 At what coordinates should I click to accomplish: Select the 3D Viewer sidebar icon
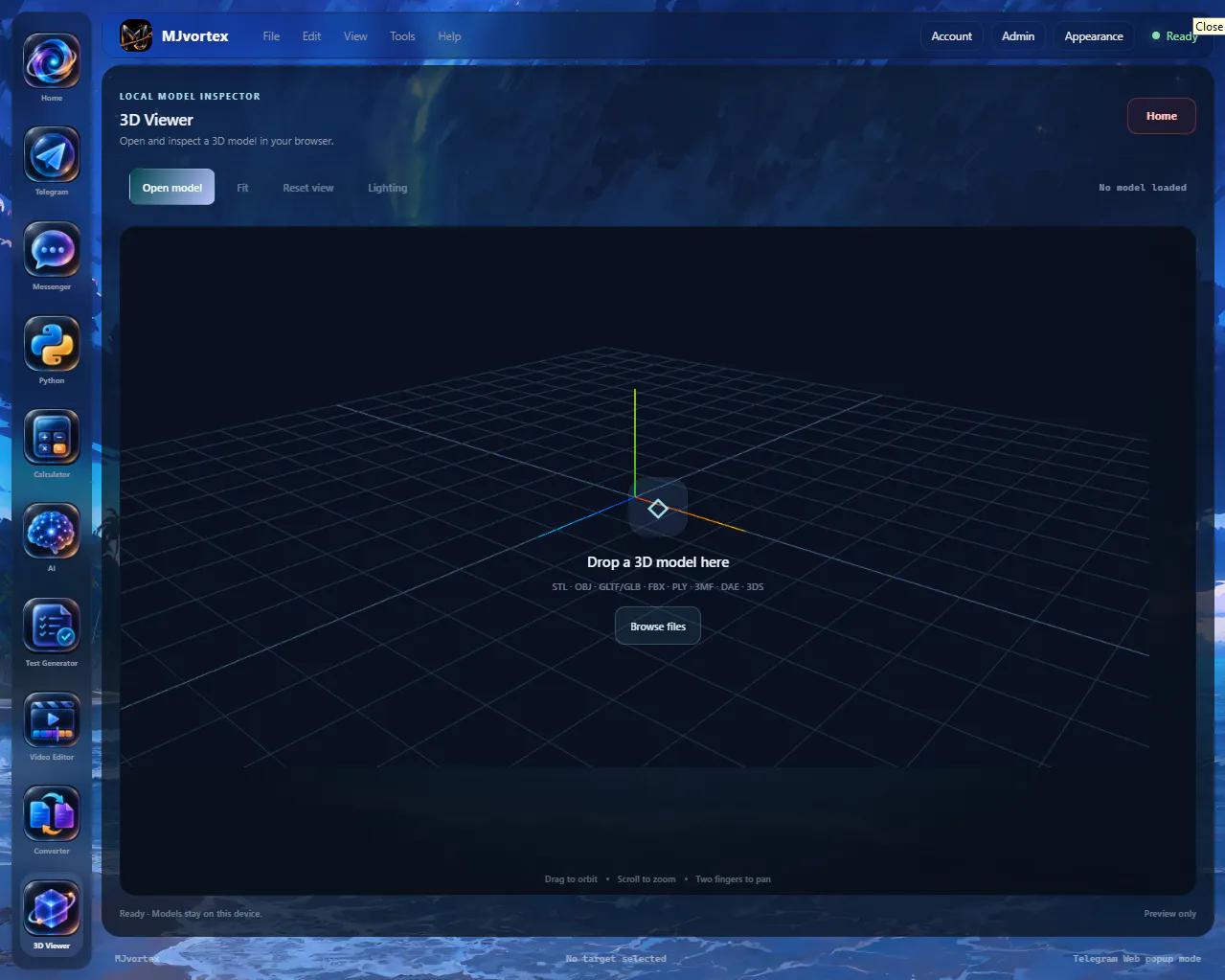click(x=52, y=908)
